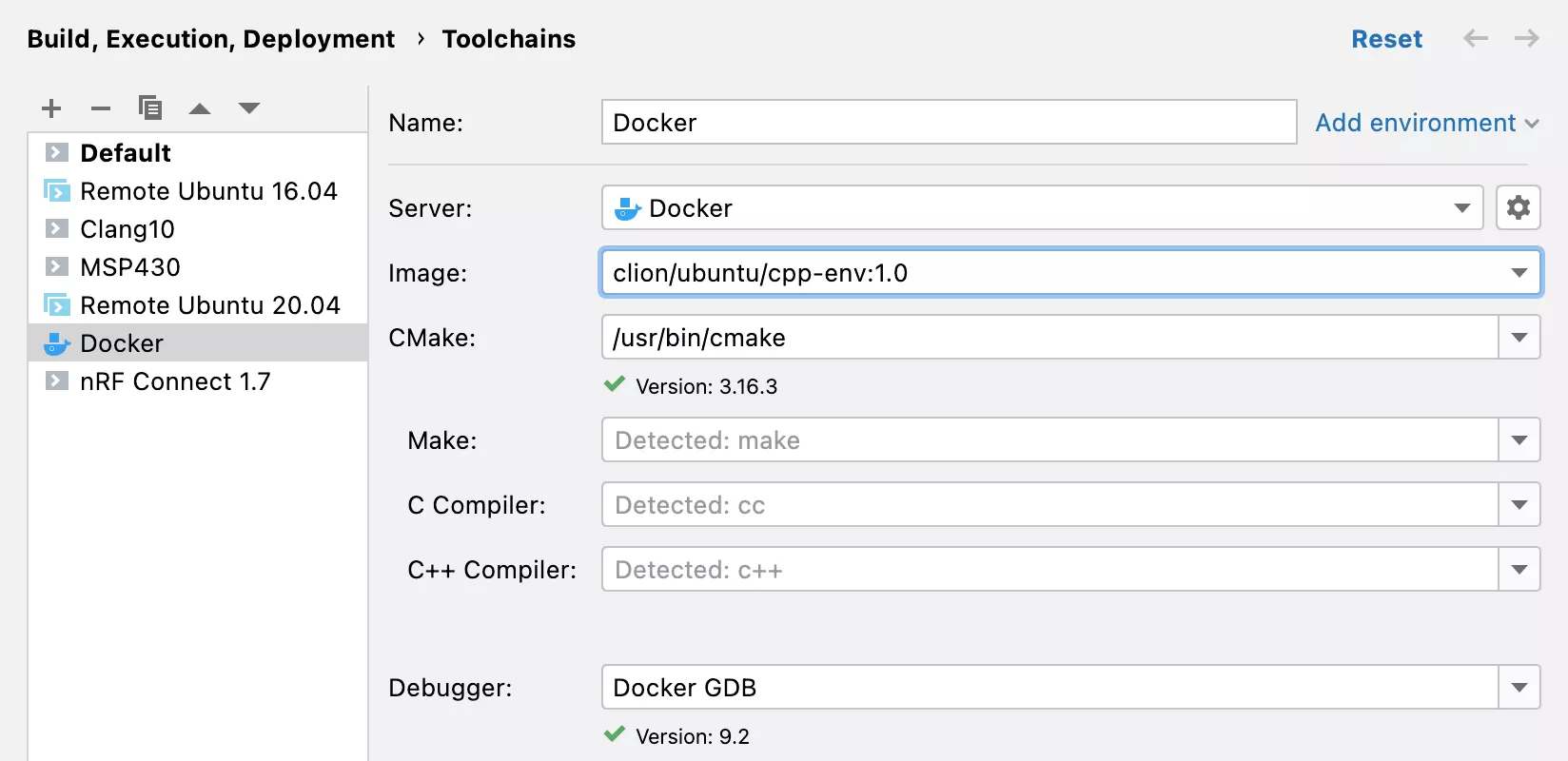Select the Default toolchain
This screenshot has height=761, width=1568.
tap(126, 153)
